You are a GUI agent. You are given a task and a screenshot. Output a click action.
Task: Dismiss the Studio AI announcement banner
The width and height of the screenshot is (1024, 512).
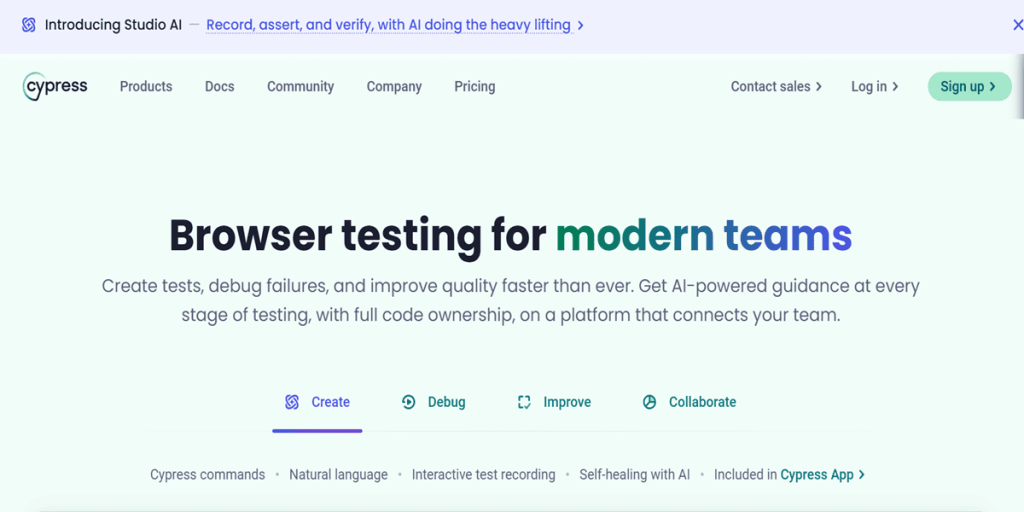[1017, 25]
